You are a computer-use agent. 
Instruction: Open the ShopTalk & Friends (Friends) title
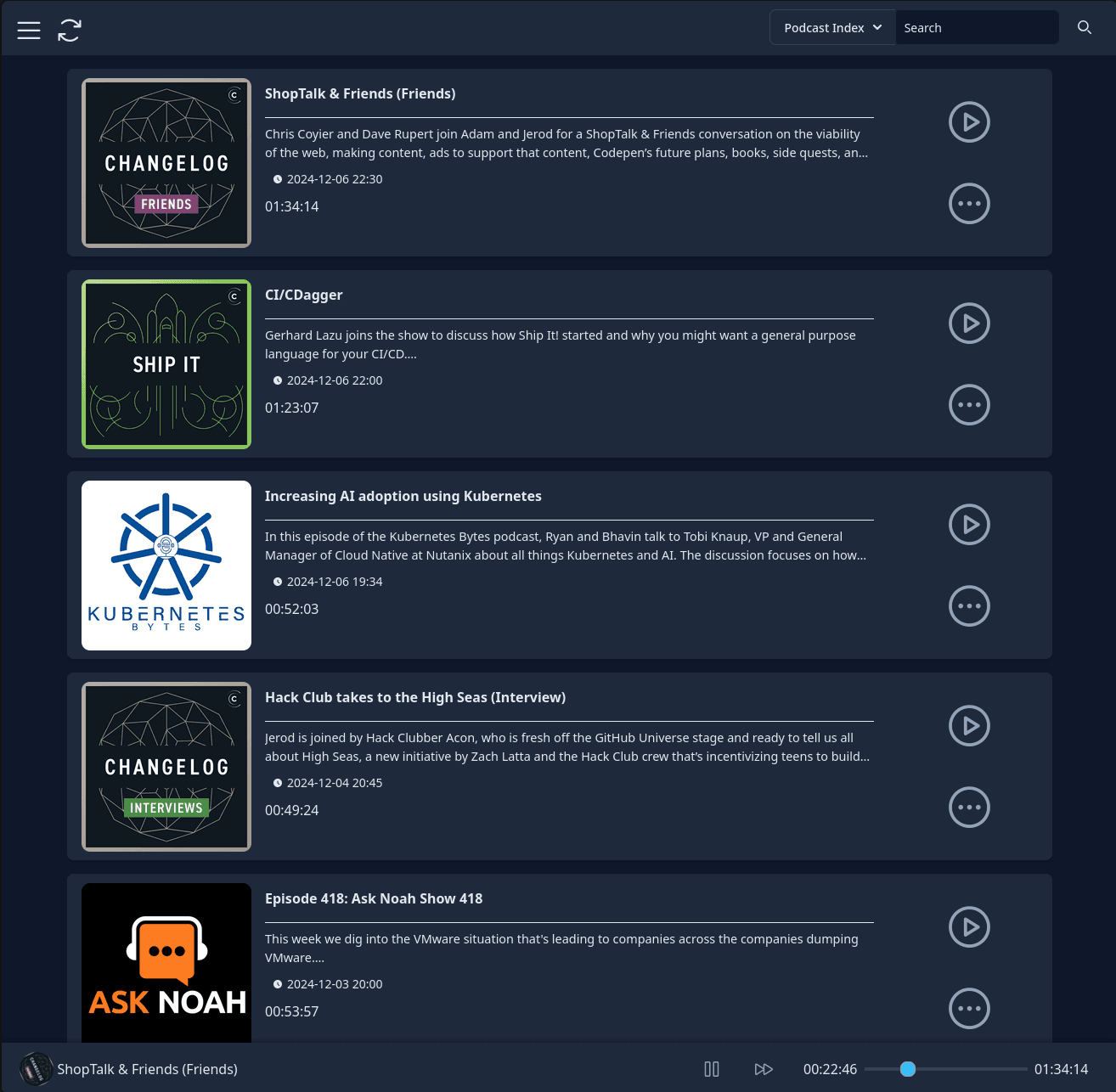tap(360, 93)
